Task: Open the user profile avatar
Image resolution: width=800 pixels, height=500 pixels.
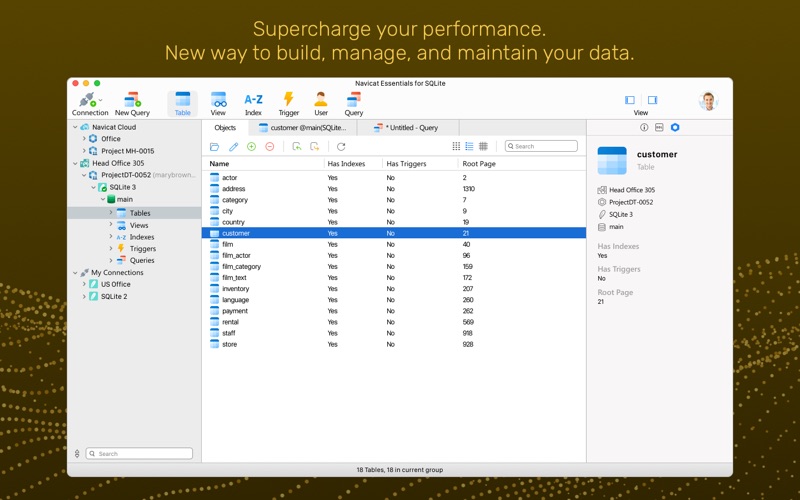Action: coord(708,101)
